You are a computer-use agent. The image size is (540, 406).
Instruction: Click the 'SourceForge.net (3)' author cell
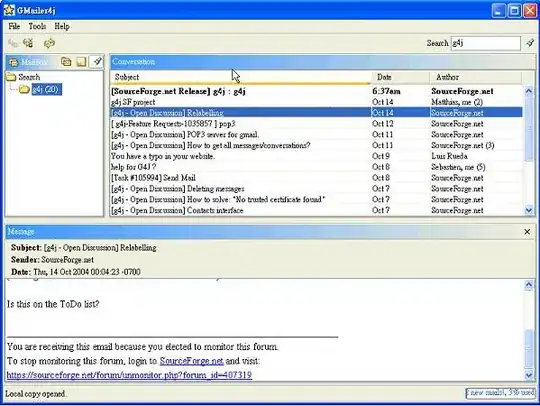[463, 145]
